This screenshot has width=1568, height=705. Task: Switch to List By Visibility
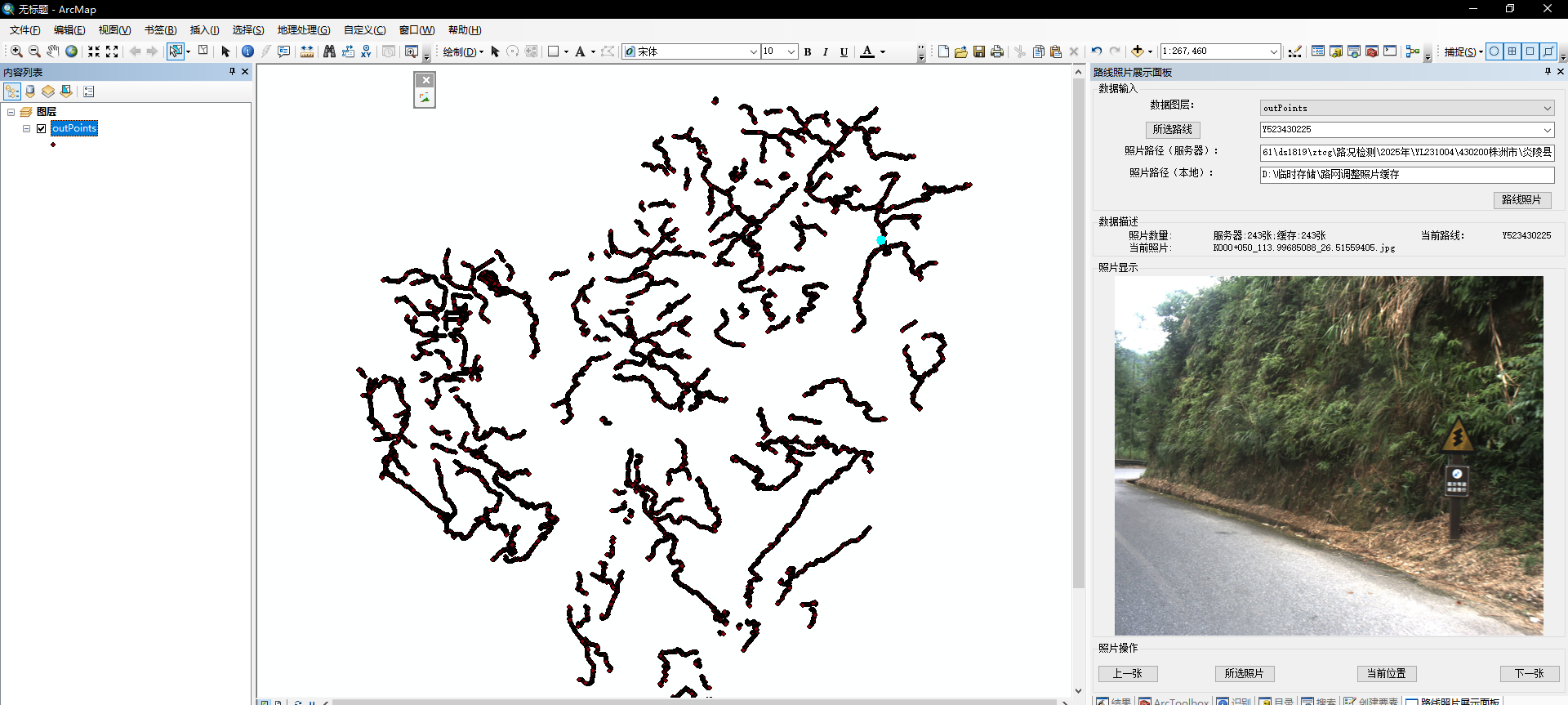48,91
